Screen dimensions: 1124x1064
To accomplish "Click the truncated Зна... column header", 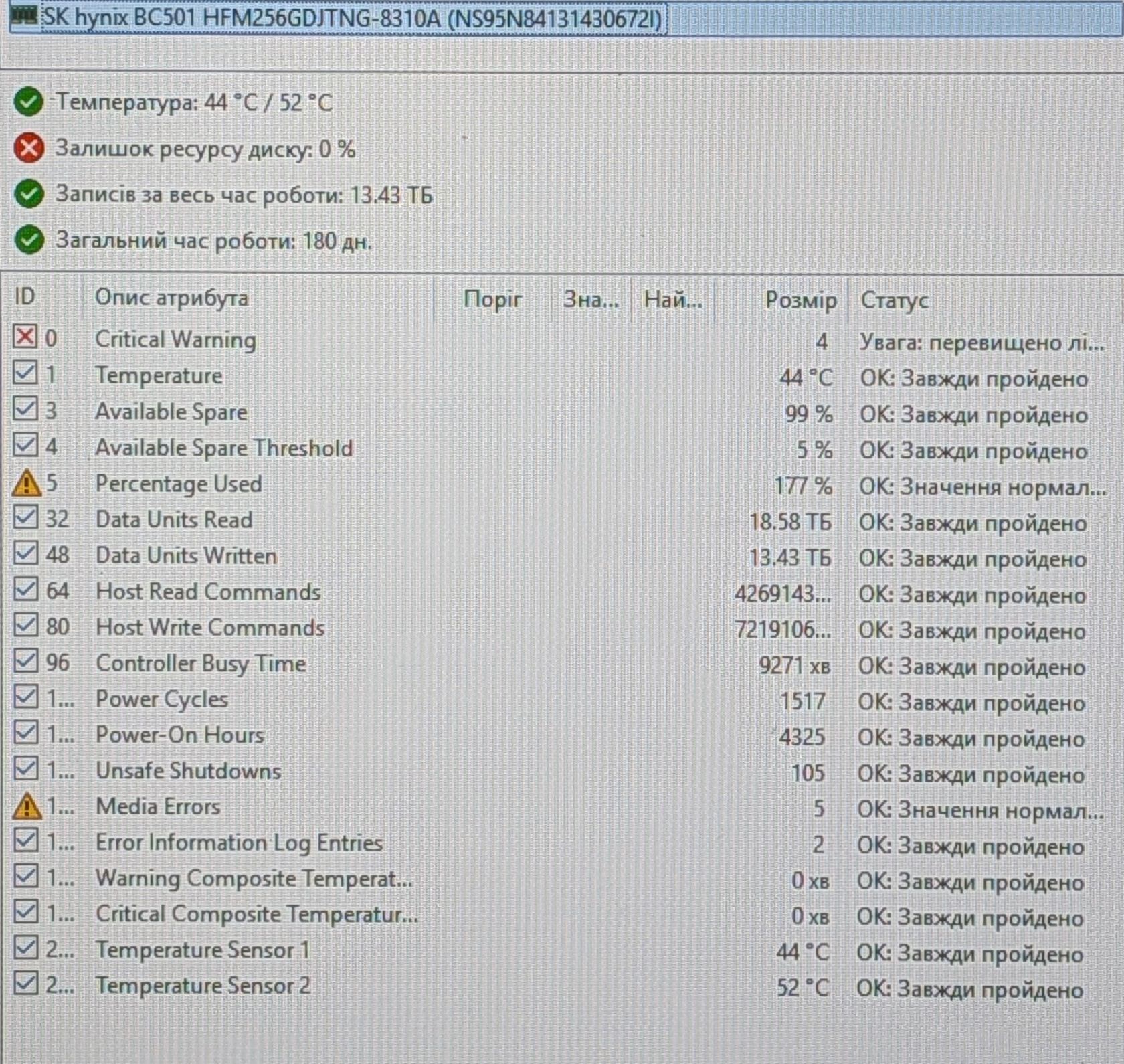I will pos(591,299).
